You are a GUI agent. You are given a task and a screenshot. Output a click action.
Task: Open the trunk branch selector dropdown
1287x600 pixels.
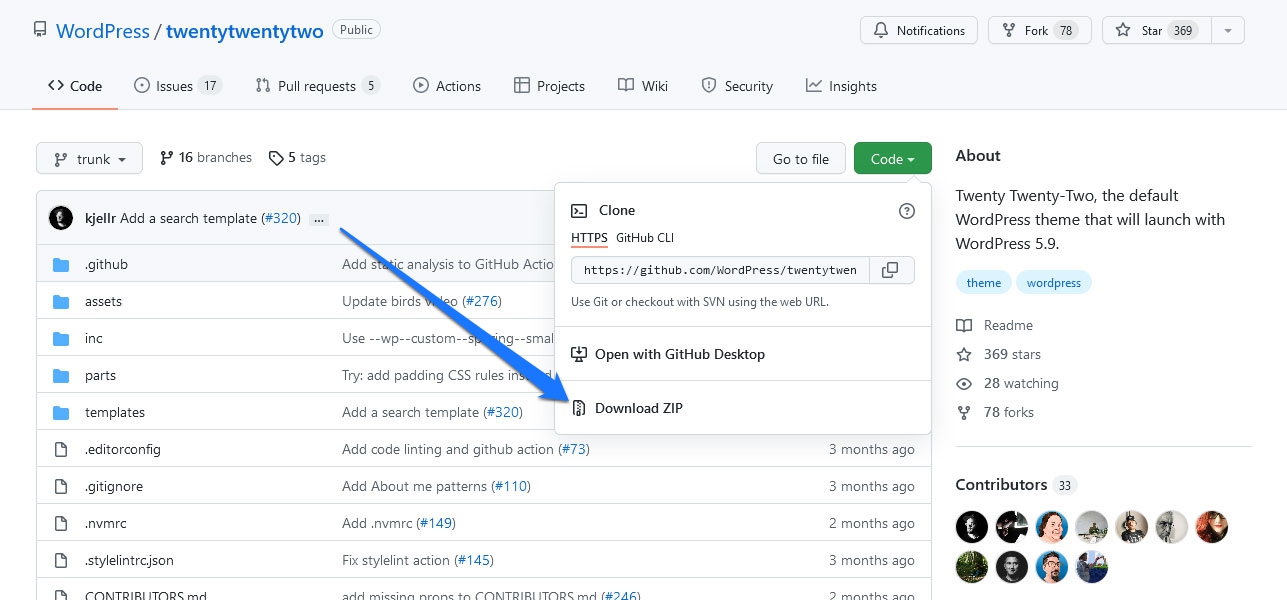coord(90,159)
